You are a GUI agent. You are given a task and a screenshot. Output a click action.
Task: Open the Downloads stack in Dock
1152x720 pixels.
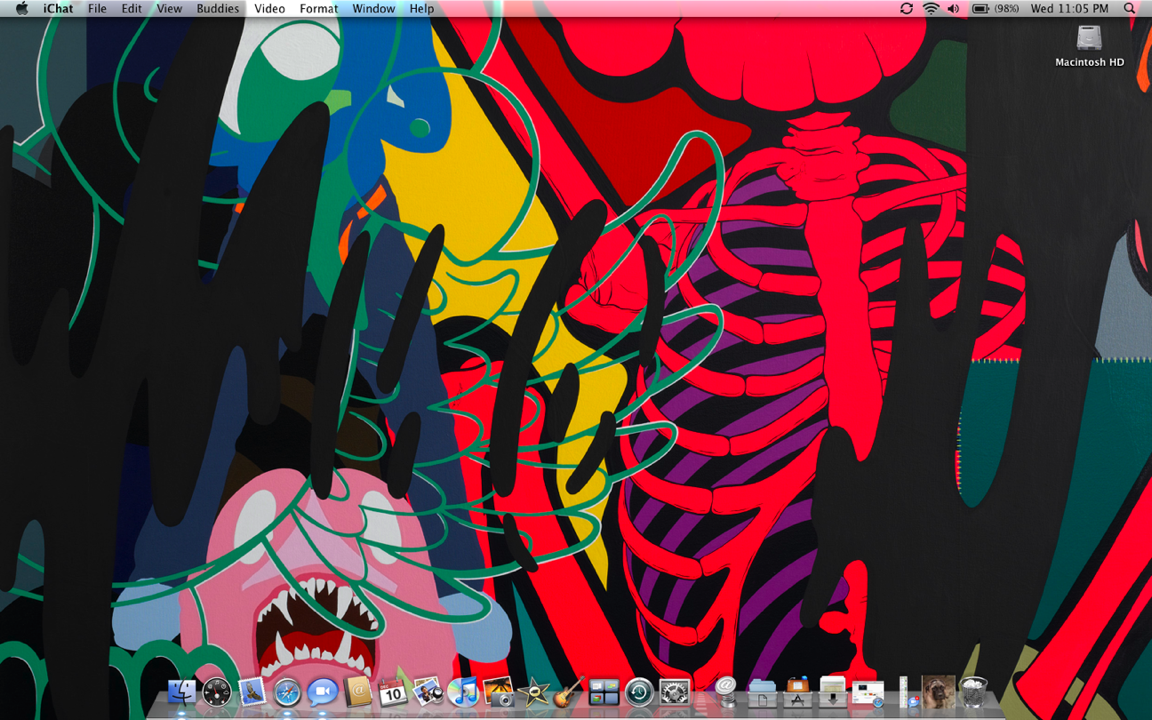pyautogui.click(x=832, y=692)
